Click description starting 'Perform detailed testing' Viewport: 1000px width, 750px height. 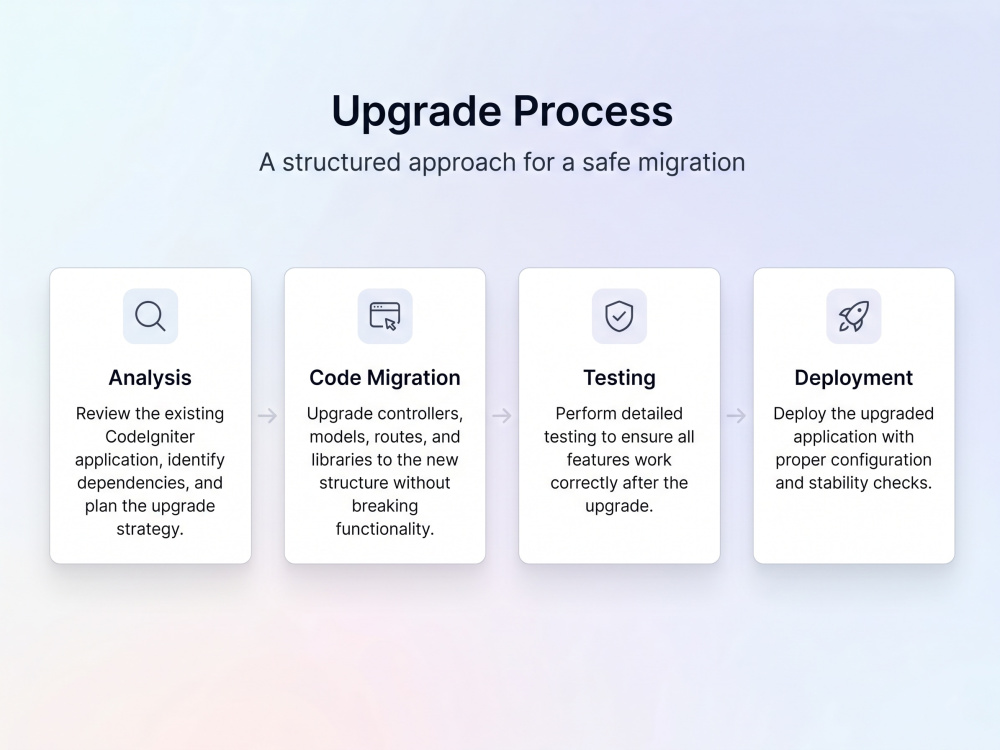click(619, 460)
